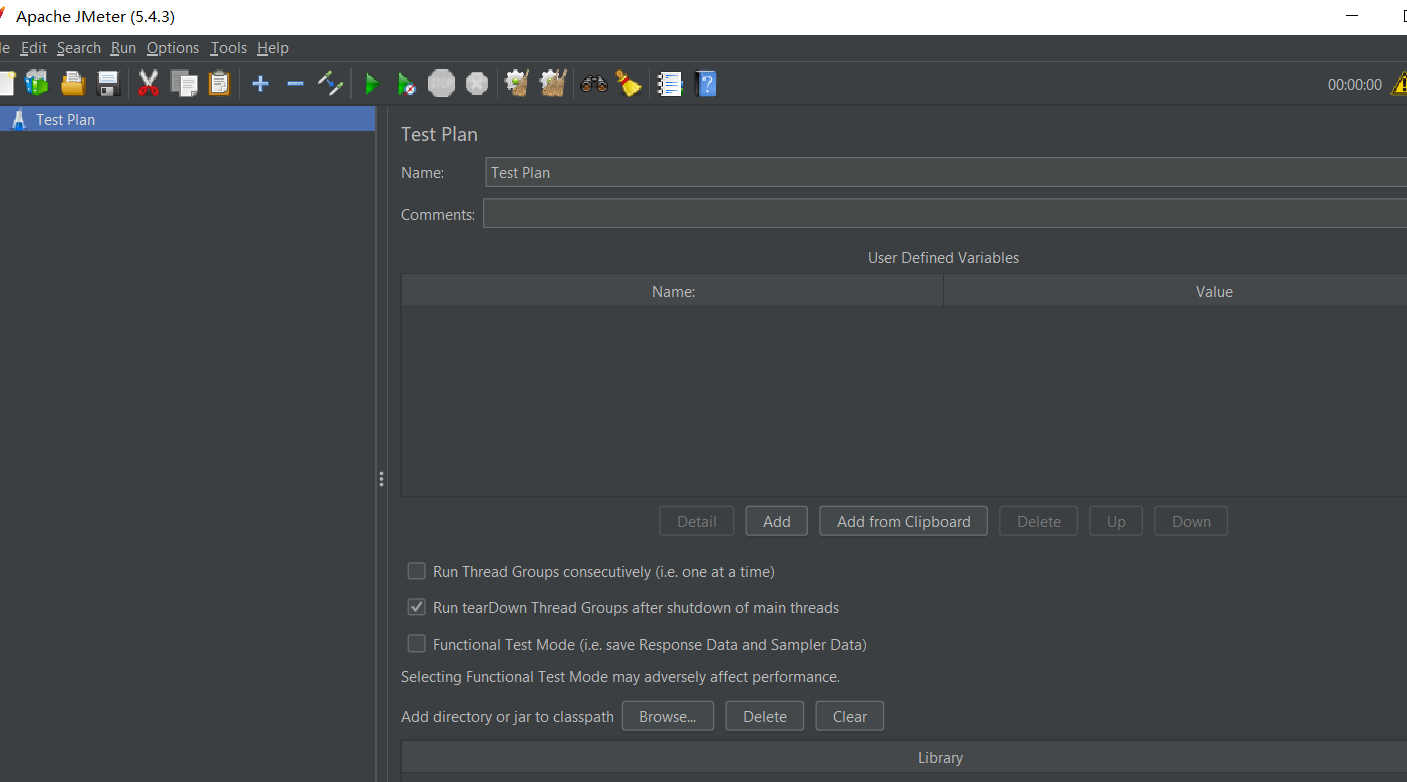Viewport: 1407px width, 782px height.
Task: Click the Name: column header
Action: 673,291
